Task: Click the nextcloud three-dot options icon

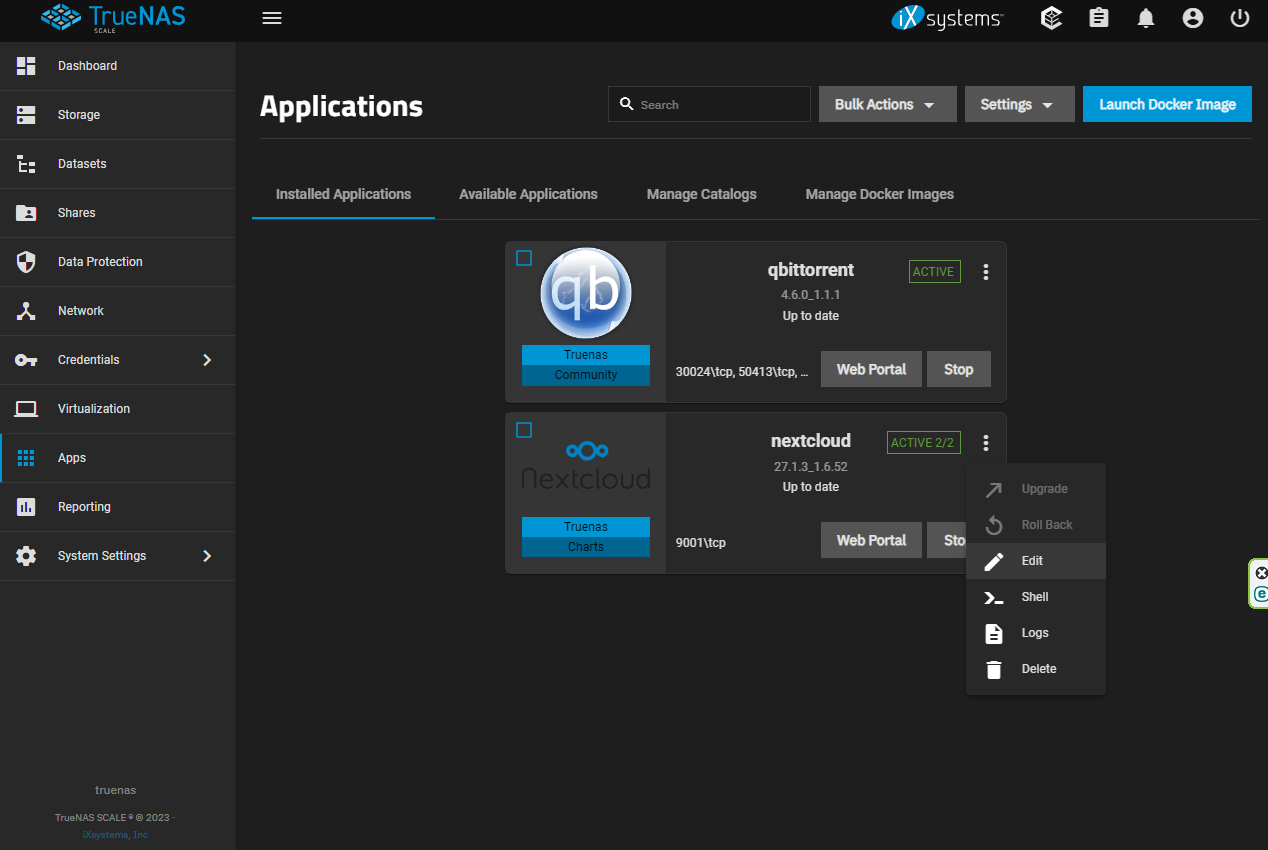Action: [x=986, y=443]
